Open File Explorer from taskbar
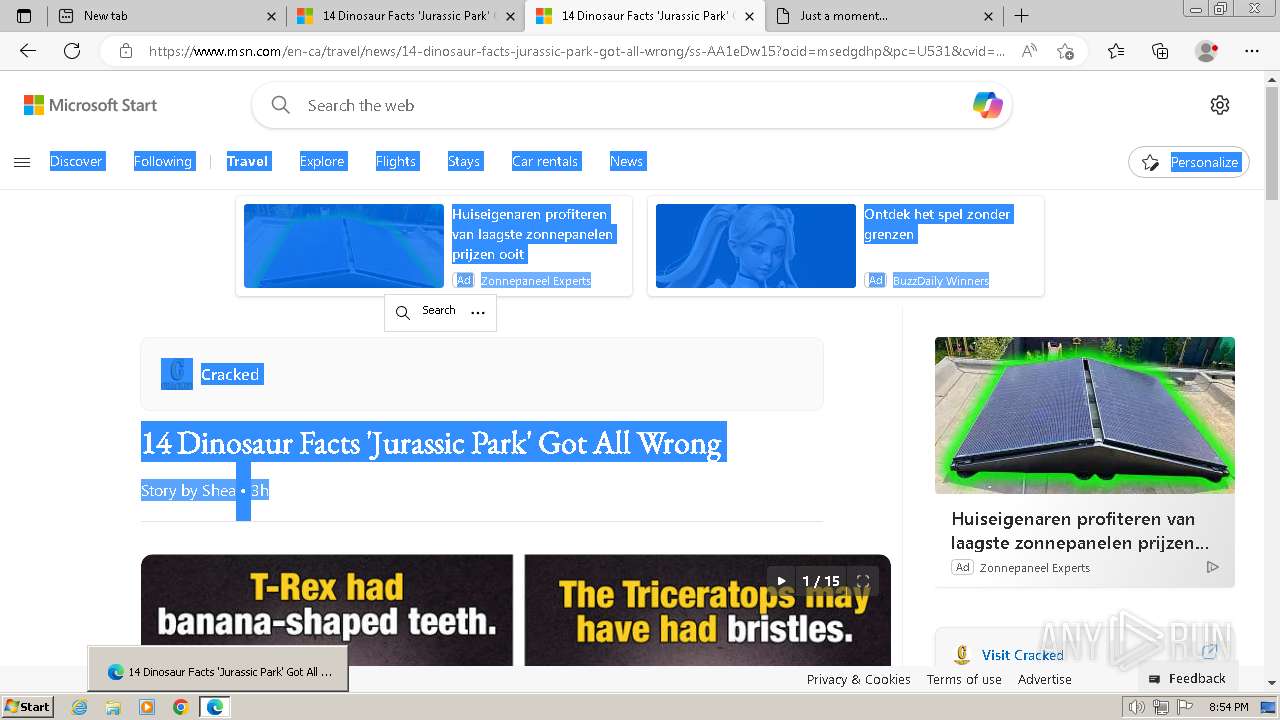Screen dimensions: 1280x720 113,707
